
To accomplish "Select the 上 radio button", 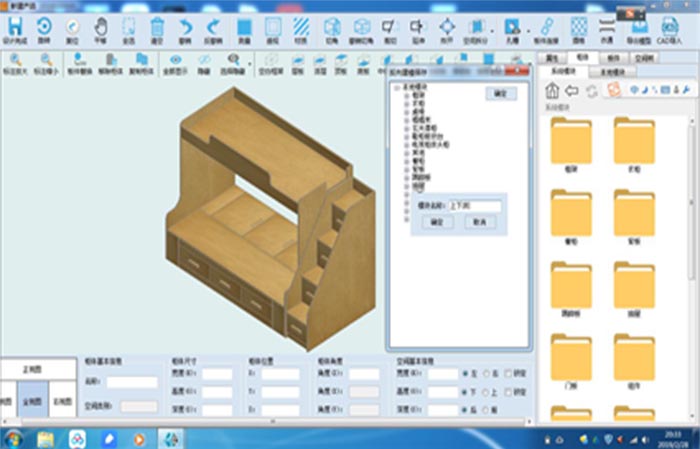I will point(486,392).
